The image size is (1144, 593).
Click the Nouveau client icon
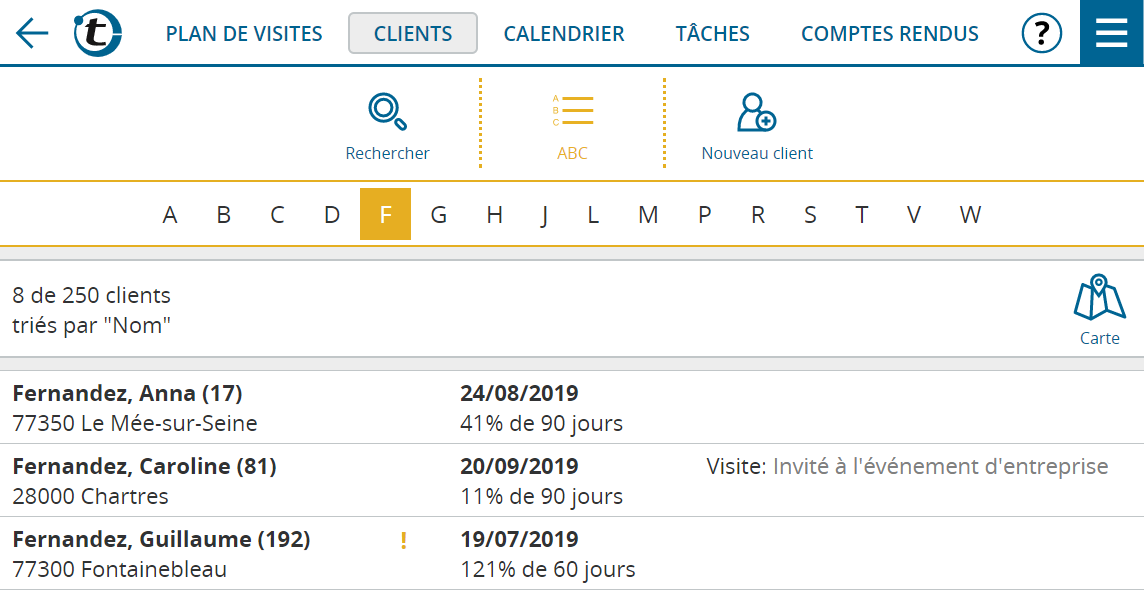coord(756,112)
